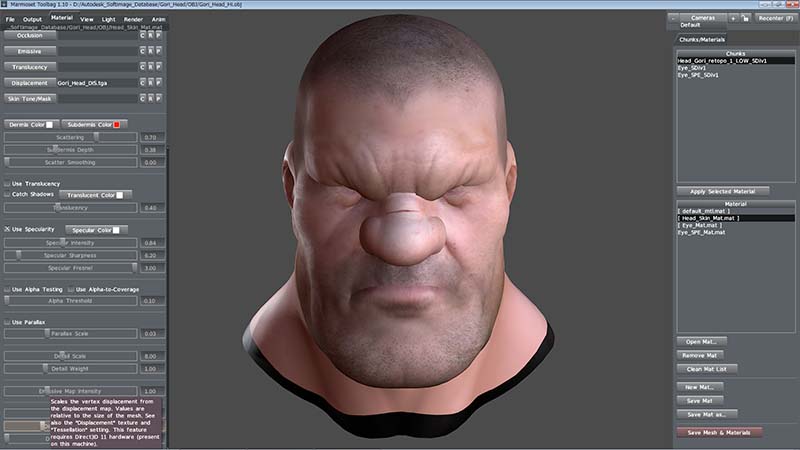Screen dimensions: 800x450
Task: Click the Scattering slider
Action: pos(70,137)
